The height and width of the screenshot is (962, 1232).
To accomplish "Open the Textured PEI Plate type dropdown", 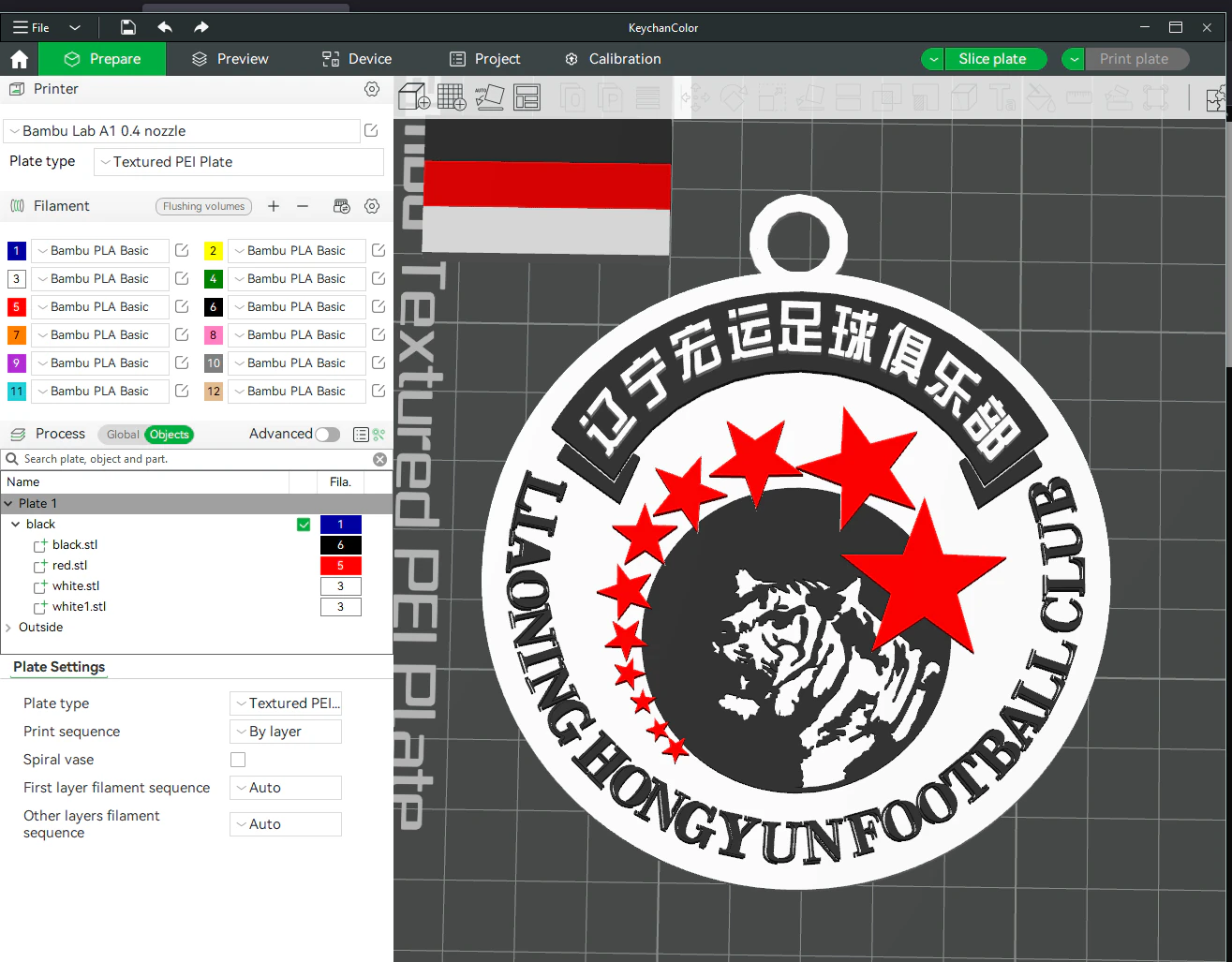I will click(239, 162).
